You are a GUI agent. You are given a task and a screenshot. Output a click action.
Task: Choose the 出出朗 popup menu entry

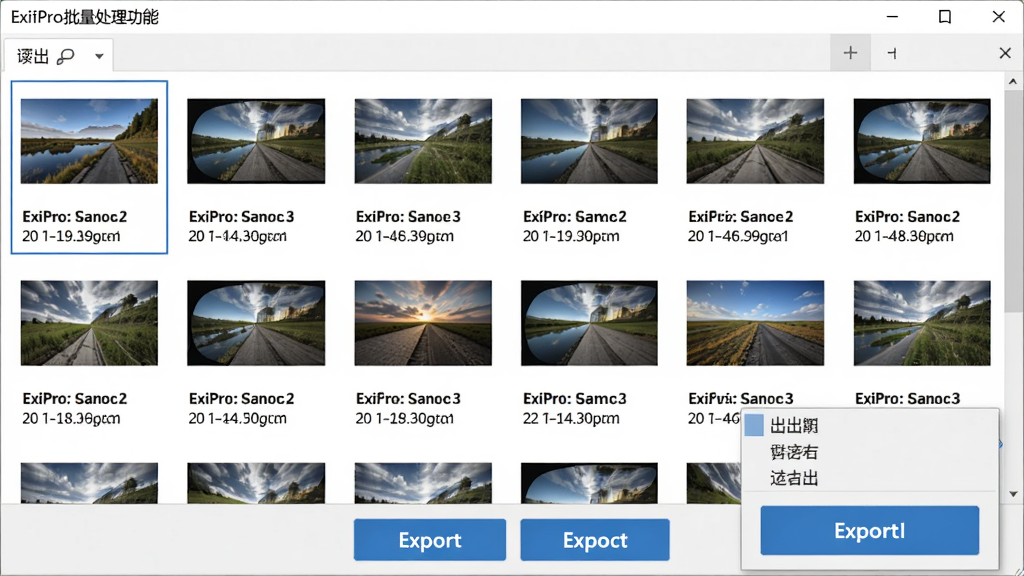coord(870,426)
